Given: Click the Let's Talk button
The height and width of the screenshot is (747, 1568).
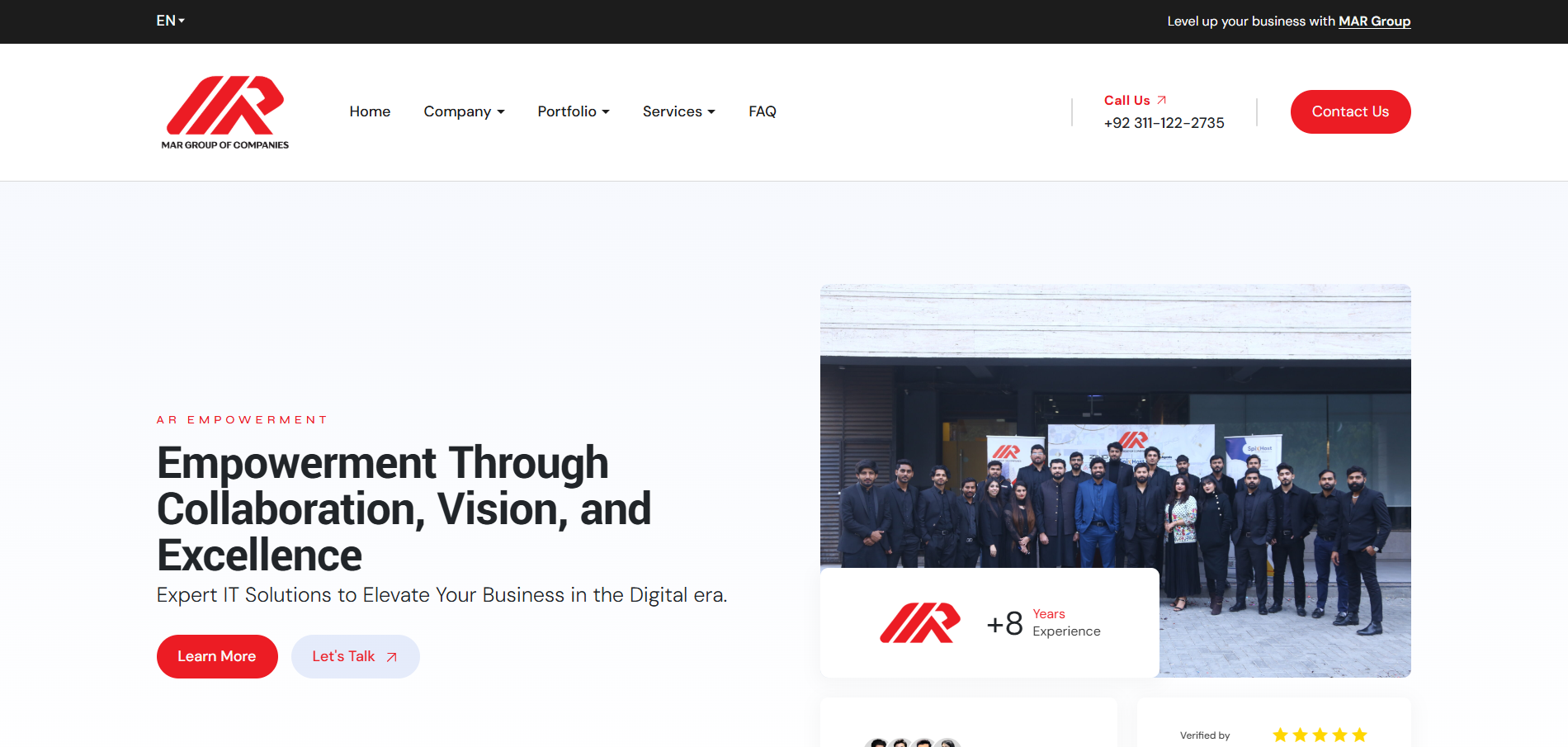Looking at the screenshot, I should pos(355,656).
